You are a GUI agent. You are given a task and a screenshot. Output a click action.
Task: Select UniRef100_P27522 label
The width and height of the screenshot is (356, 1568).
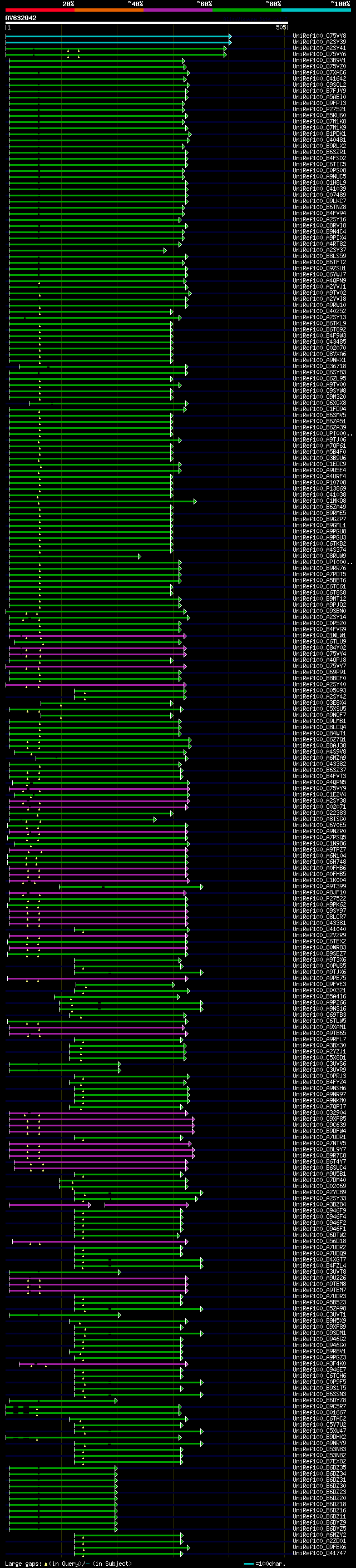(319, 898)
